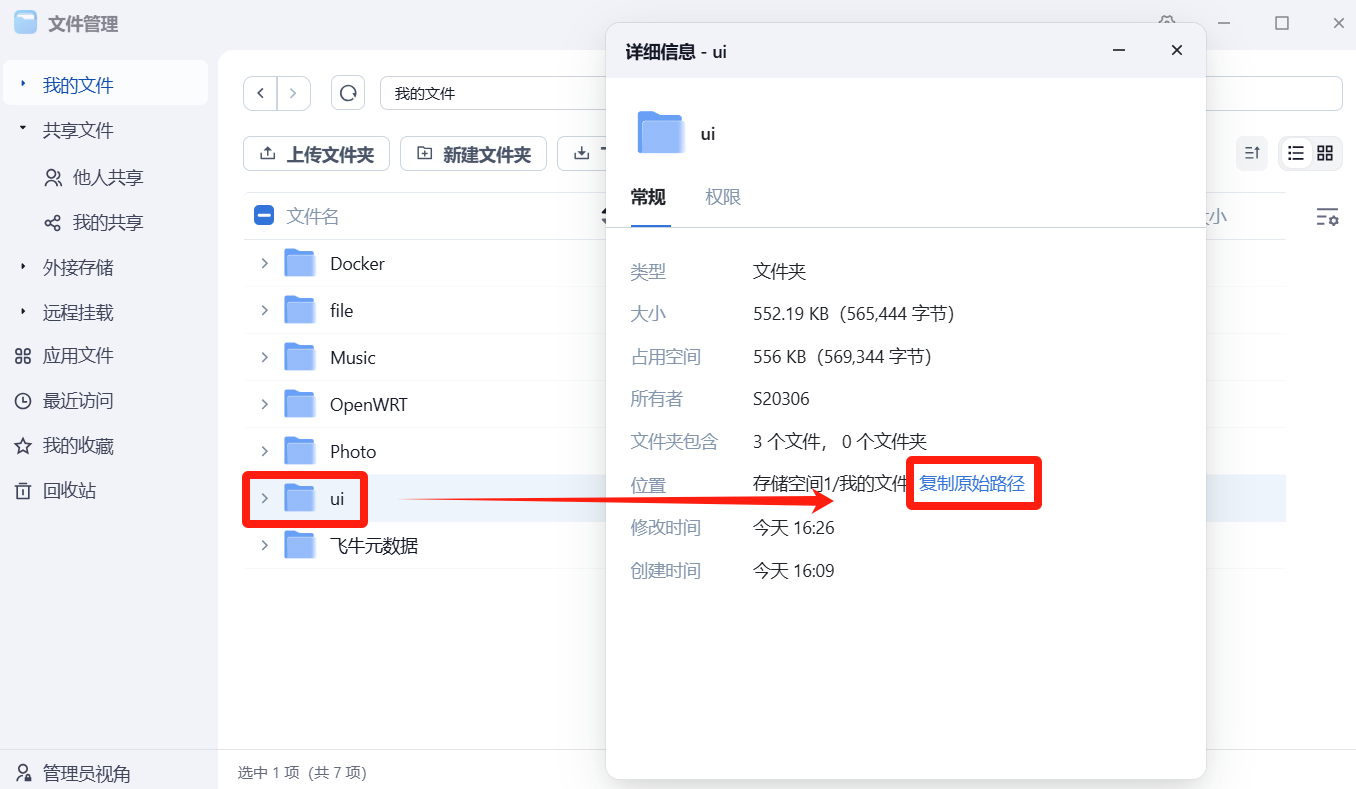Image resolution: width=1356 pixels, height=789 pixels.
Task: Click the path address field showing 我的文件
Action: coord(490,93)
